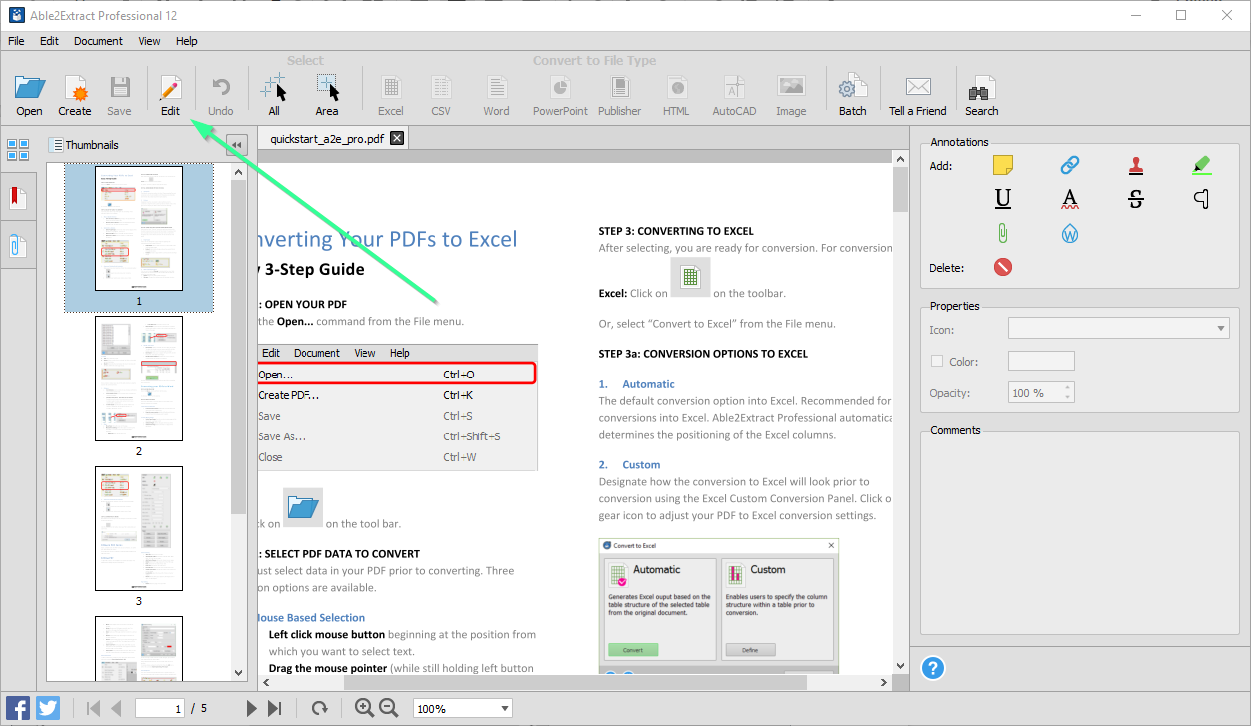The width and height of the screenshot is (1251, 726).
Task: Click the Color swatch box in Properties
Action: pyautogui.click(x=1041, y=362)
